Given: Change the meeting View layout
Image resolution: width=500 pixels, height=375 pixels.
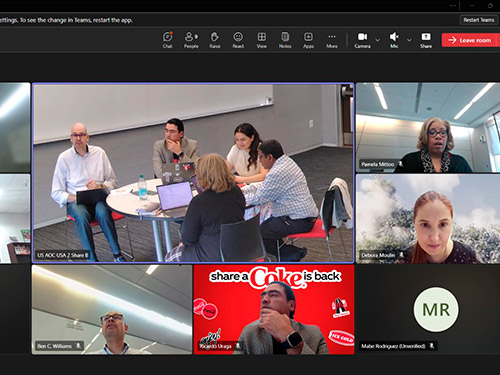Looking at the screenshot, I should pyautogui.click(x=262, y=40).
